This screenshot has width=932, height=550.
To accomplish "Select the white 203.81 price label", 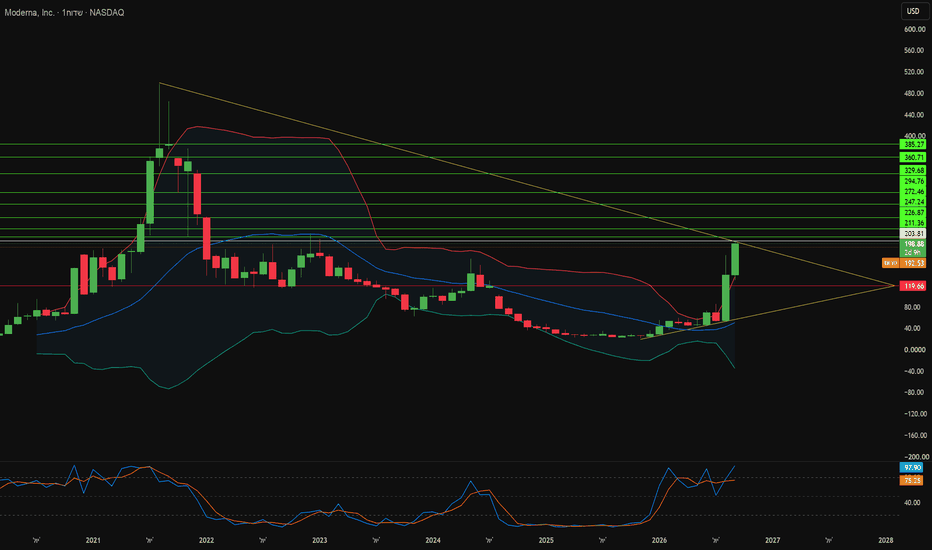I will click(x=913, y=234).
